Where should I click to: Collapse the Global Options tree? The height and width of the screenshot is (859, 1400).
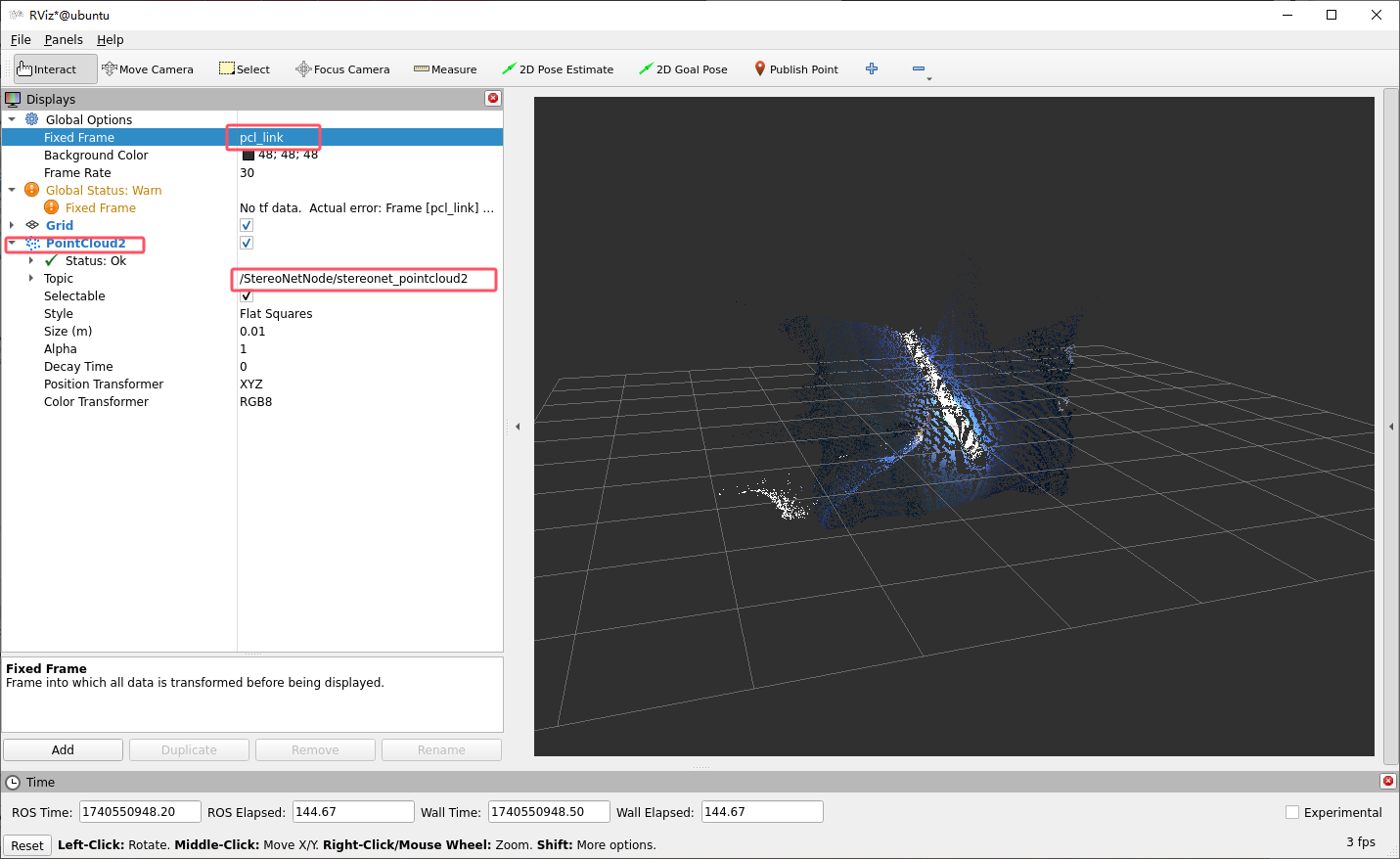[x=12, y=119]
